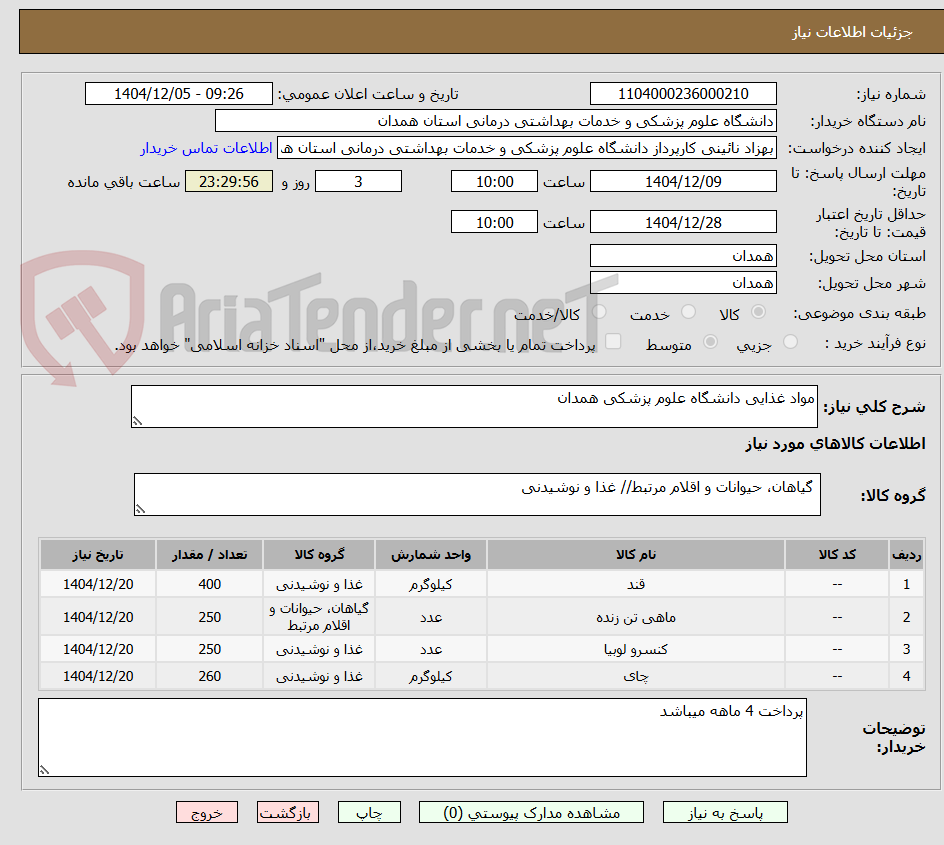Click the شماره نیاز number field
The height and width of the screenshot is (845, 944).
click(683, 94)
